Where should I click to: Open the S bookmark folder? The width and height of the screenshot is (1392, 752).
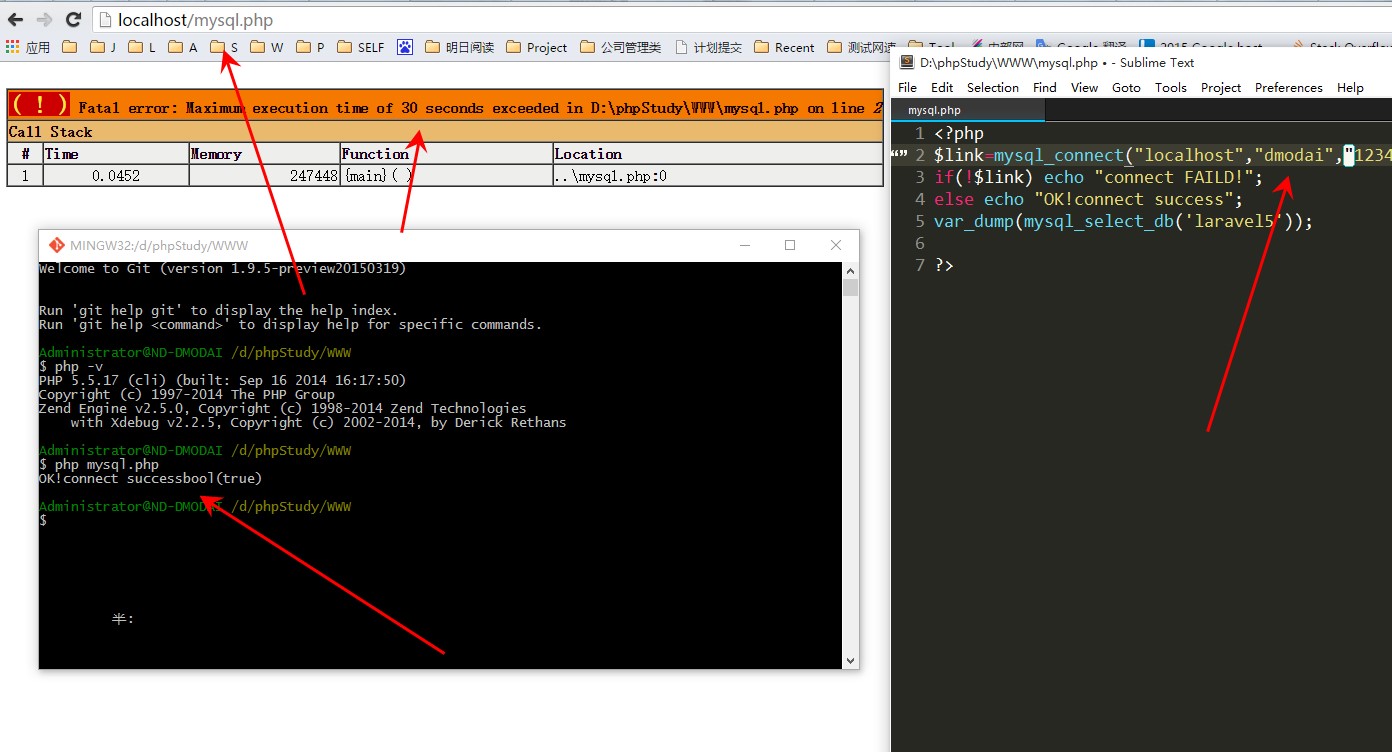[x=224, y=47]
